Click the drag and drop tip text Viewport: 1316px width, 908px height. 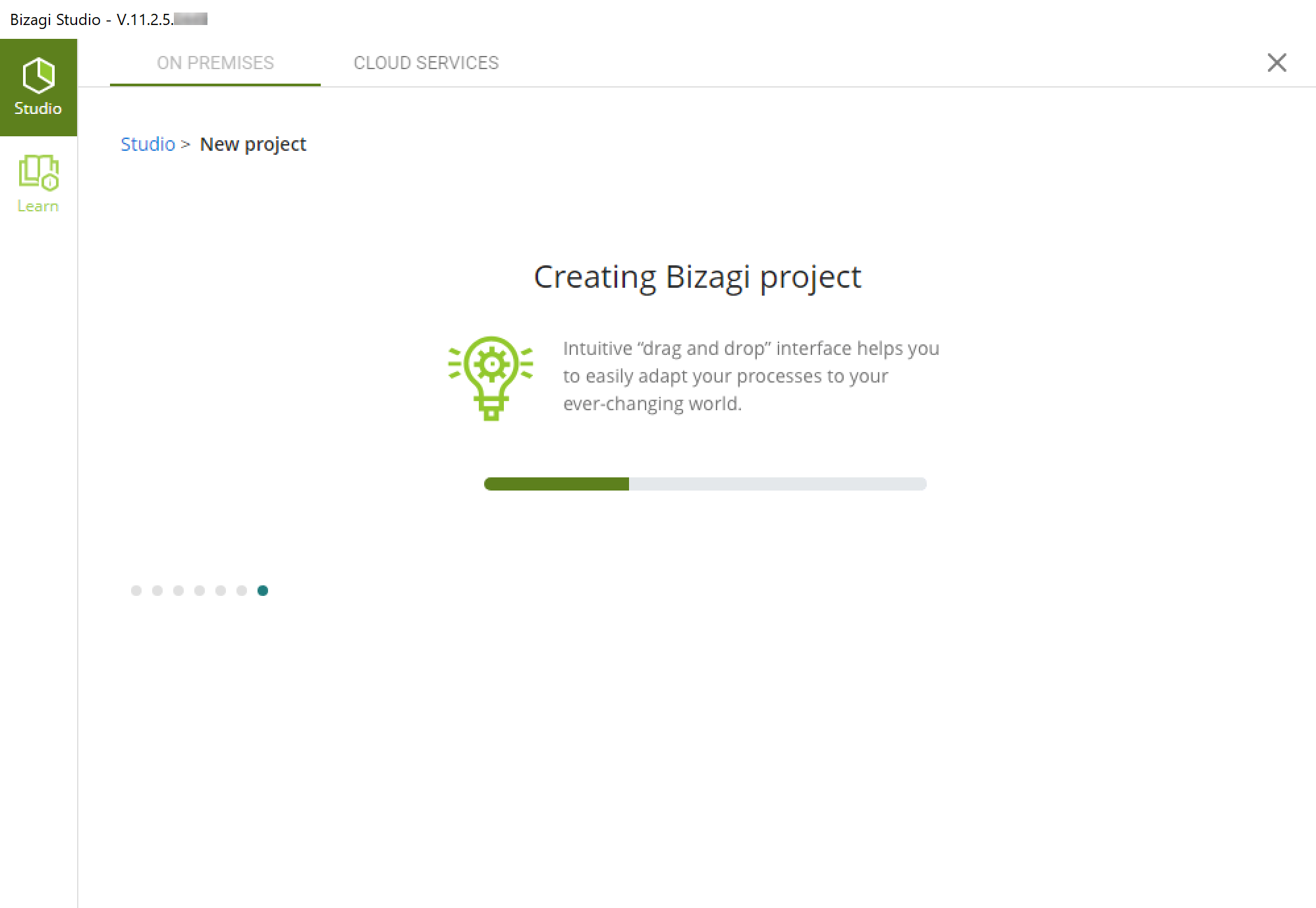[751, 376]
